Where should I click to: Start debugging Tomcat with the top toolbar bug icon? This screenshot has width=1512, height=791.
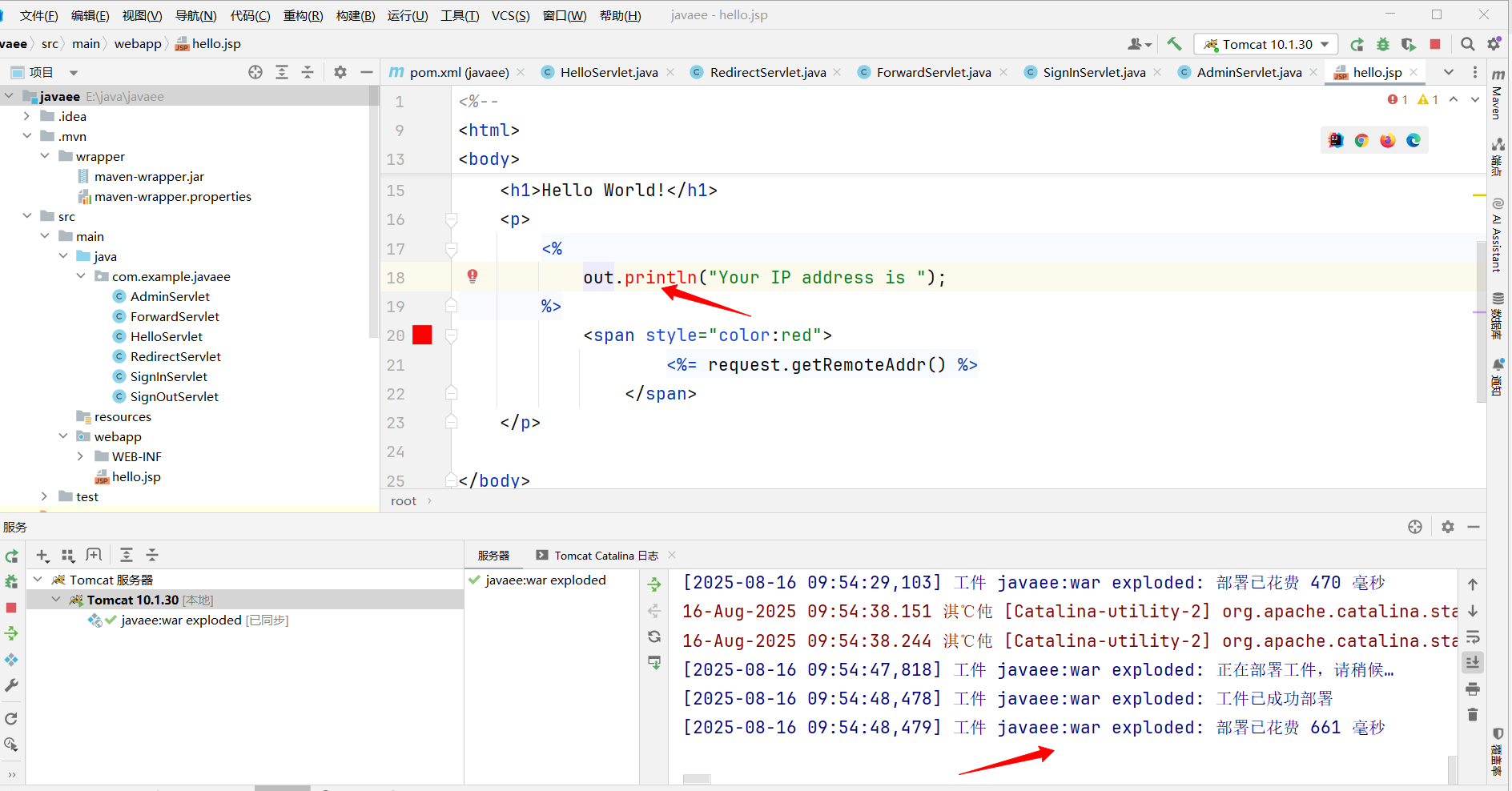[x=1383, y=44]
